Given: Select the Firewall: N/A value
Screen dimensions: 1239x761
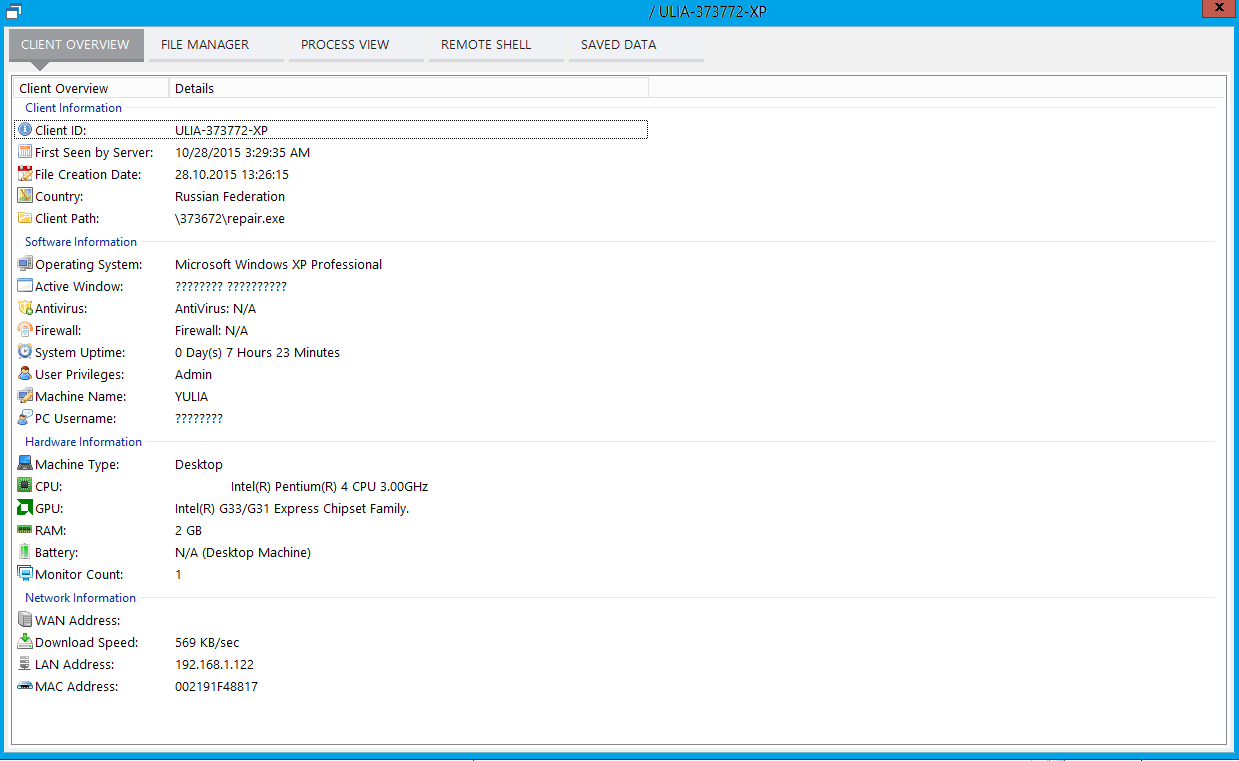Looking at the screenshot, I should 211,330.
